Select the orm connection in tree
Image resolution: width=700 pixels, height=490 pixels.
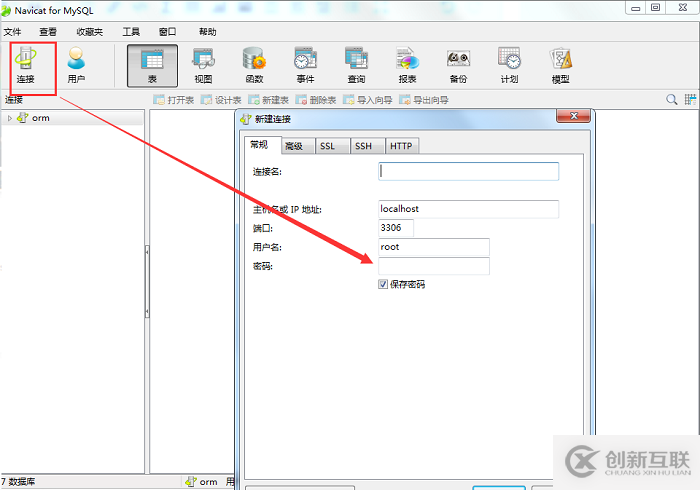coord(41,118)
